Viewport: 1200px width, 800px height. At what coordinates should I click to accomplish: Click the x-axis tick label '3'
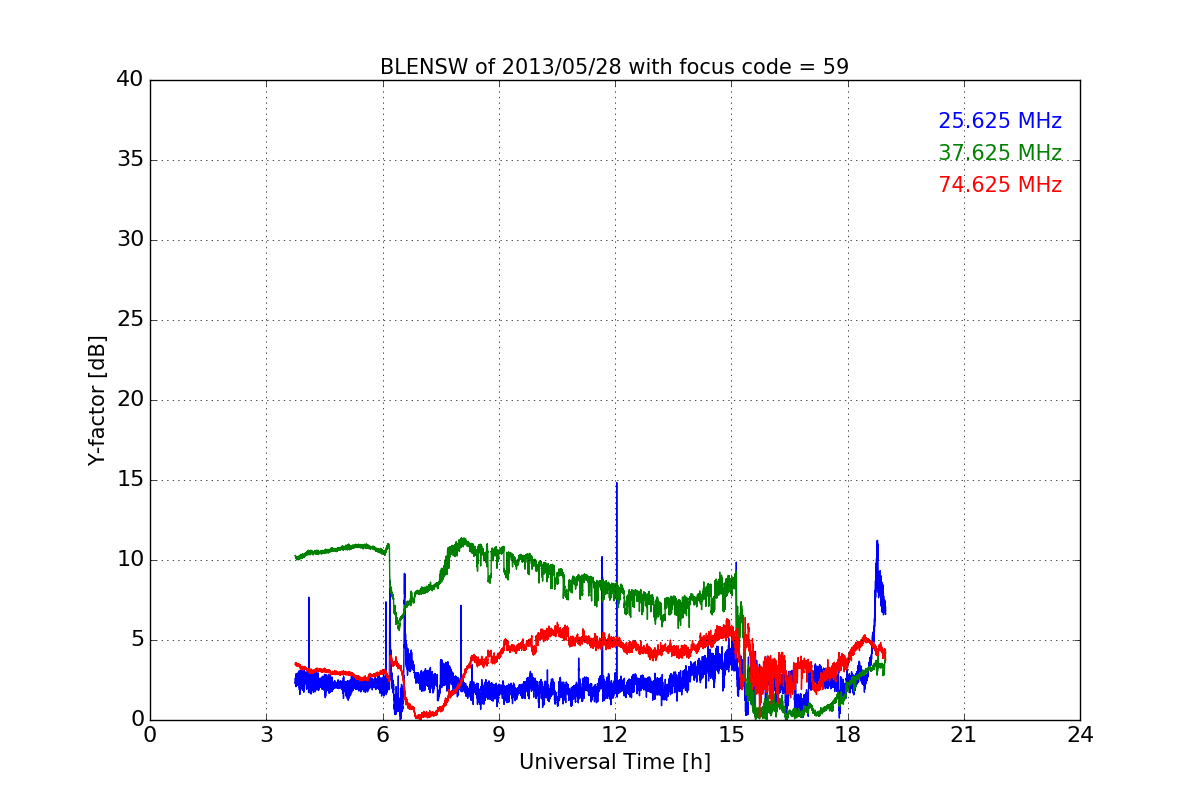click(266, 735)
